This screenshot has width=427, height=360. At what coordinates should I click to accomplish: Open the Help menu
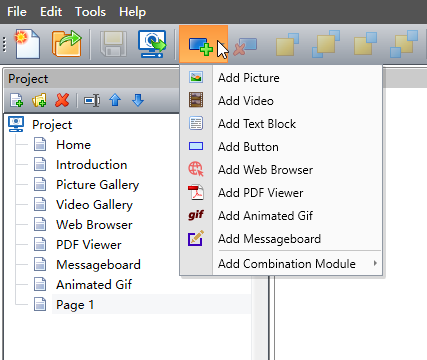point(132,12)
